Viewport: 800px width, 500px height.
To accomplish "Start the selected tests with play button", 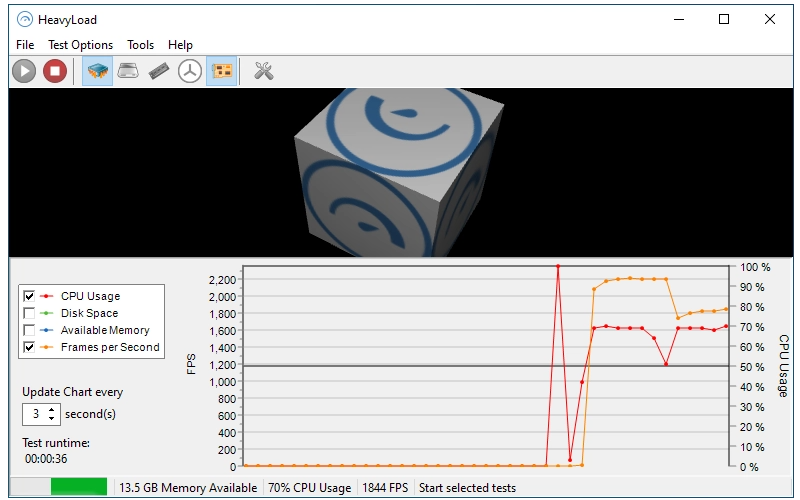I will (24, 71).
